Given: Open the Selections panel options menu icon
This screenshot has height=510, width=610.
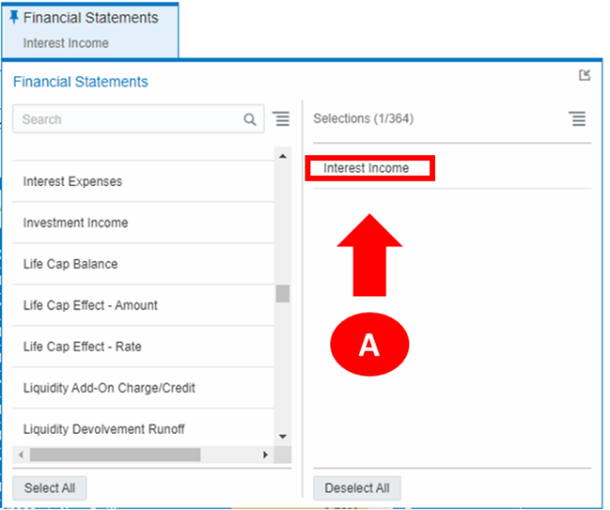Looking at the screenshot, I should pyautogui.click(x=577, y=119).
